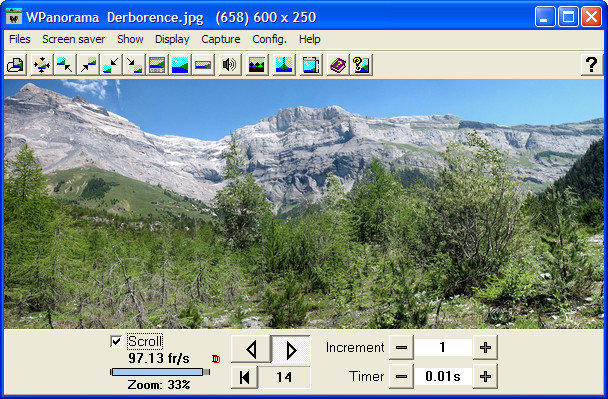The width and height of the screenshot is (608, 399).
Task: Click the Timer value field showing 0.01s
Action: (443, 376)
